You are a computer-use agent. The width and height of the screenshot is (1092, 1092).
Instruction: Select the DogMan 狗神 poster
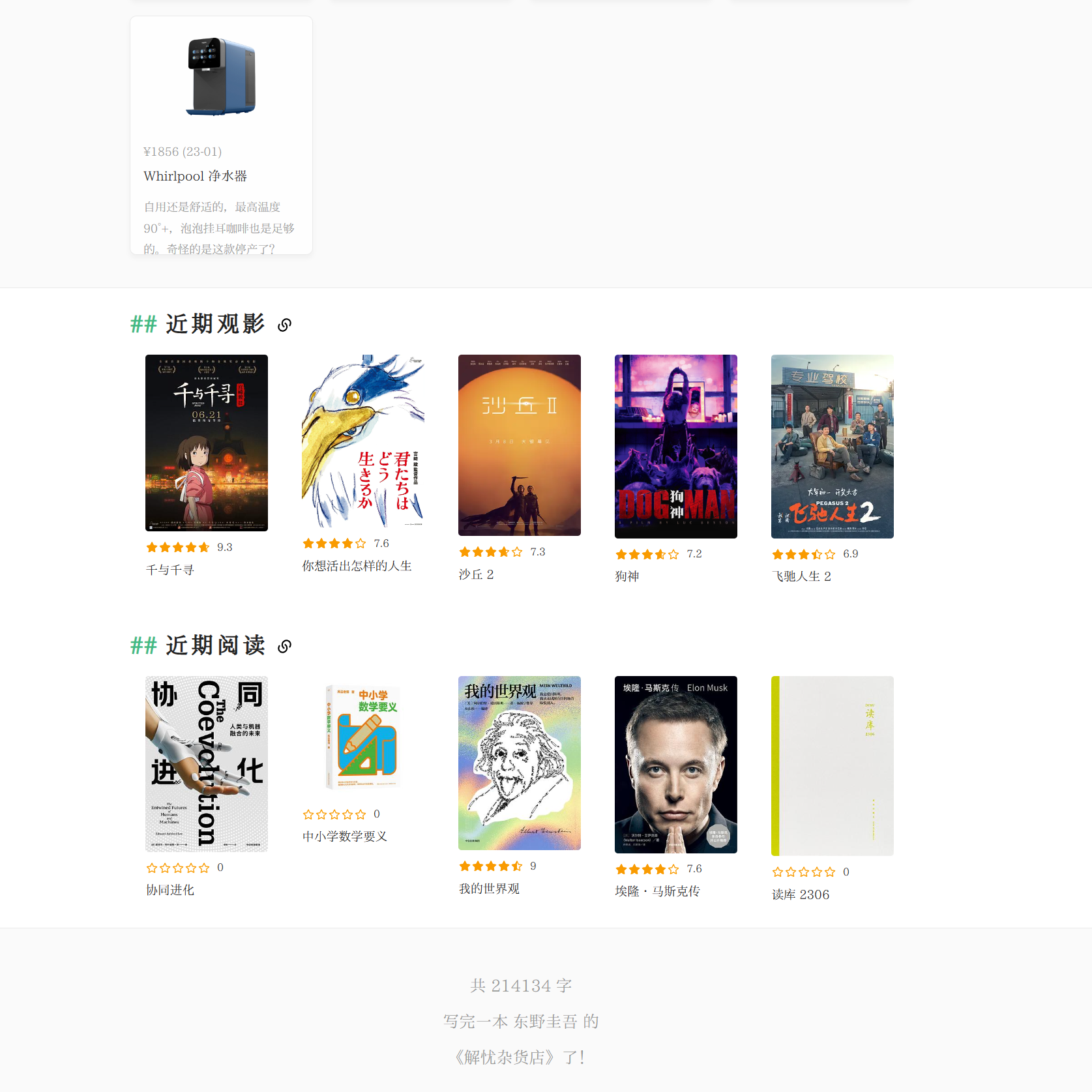tap(676, 447)
